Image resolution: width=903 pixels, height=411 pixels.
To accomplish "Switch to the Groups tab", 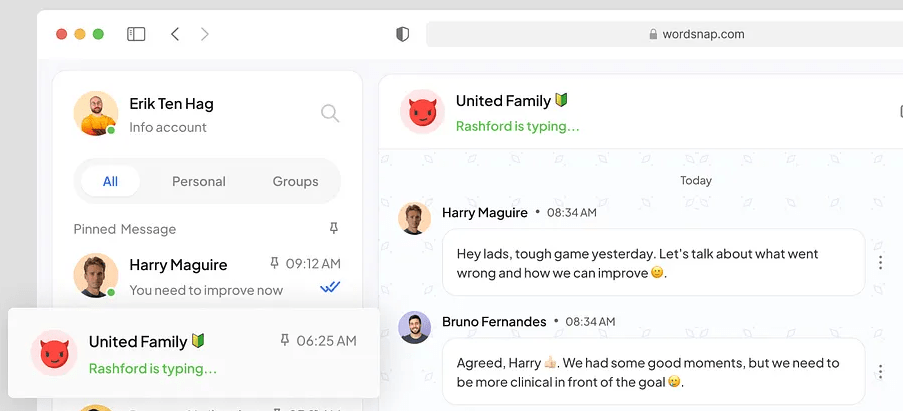I will click(x=295, y=181).
